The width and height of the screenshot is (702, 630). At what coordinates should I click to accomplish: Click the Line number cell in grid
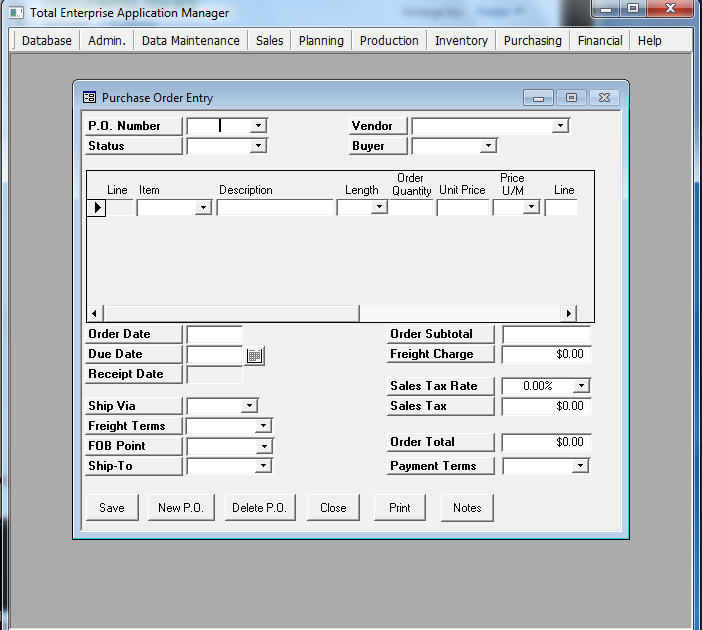[x=120, y=208]
